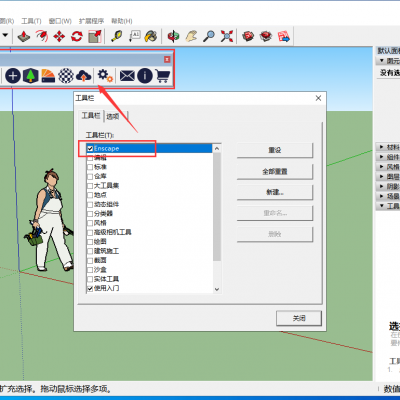Open Enscape settings gears icon
The height and width of the screenshot is (400, 400).
[x=105, y=76]
